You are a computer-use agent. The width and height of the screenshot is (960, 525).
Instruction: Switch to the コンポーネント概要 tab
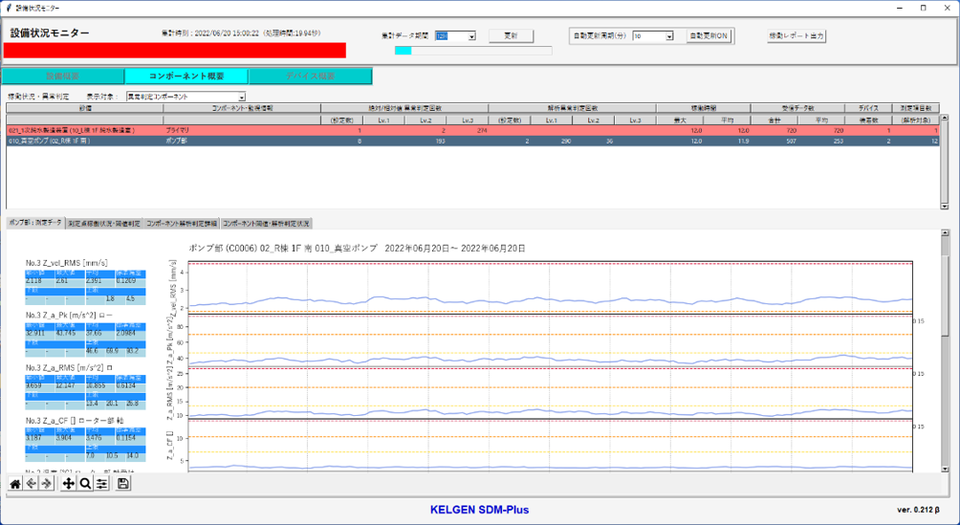[x=186, y=76]
